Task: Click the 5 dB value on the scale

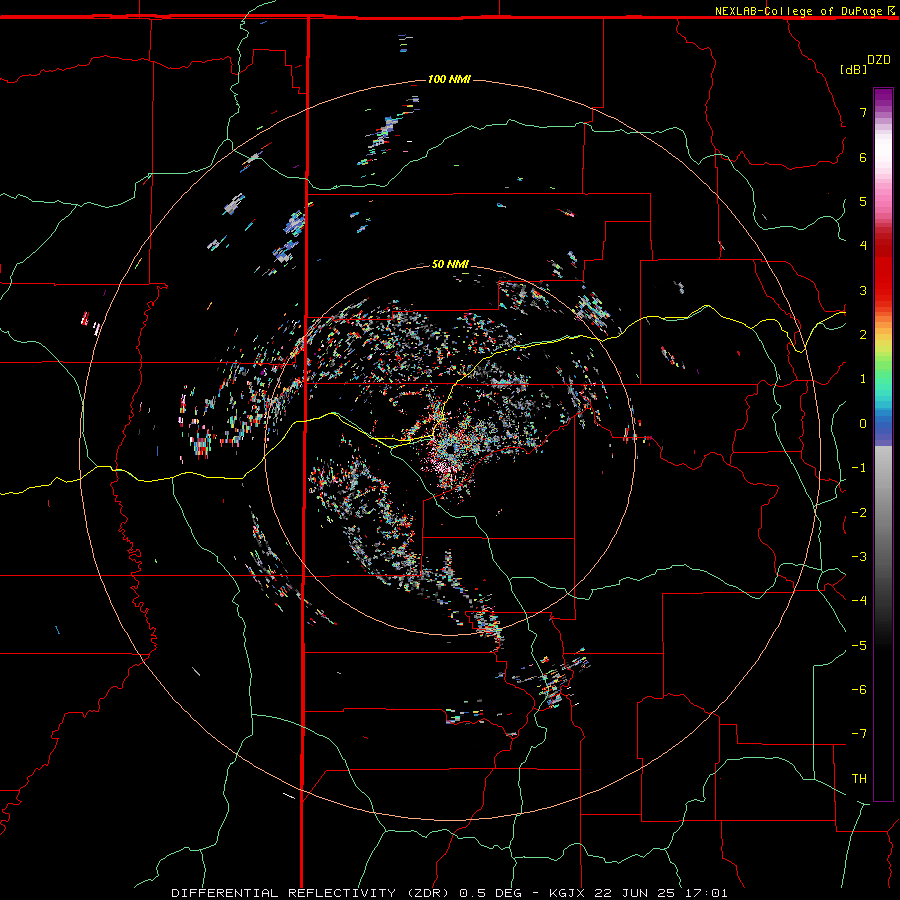Action: tap(863, 201)
